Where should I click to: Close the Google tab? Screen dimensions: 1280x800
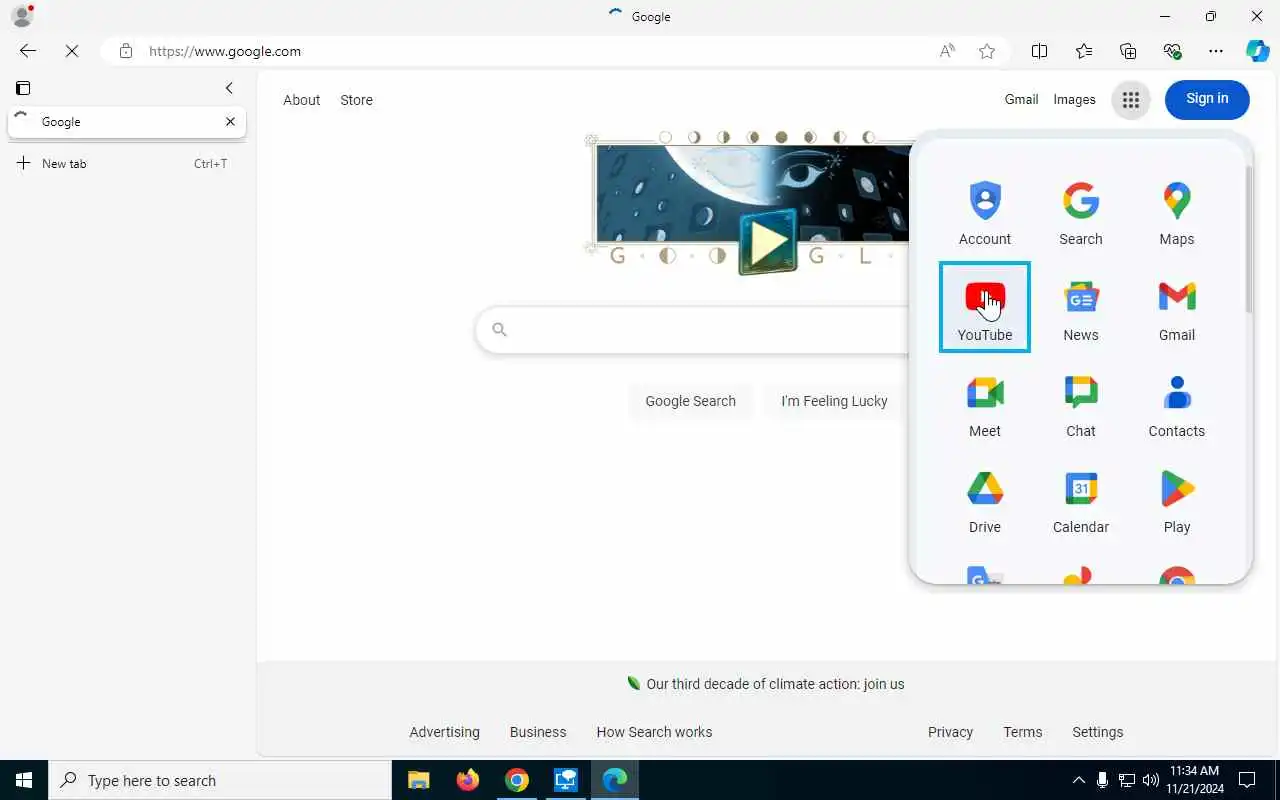pyautogui.click(x=230, y=122)
